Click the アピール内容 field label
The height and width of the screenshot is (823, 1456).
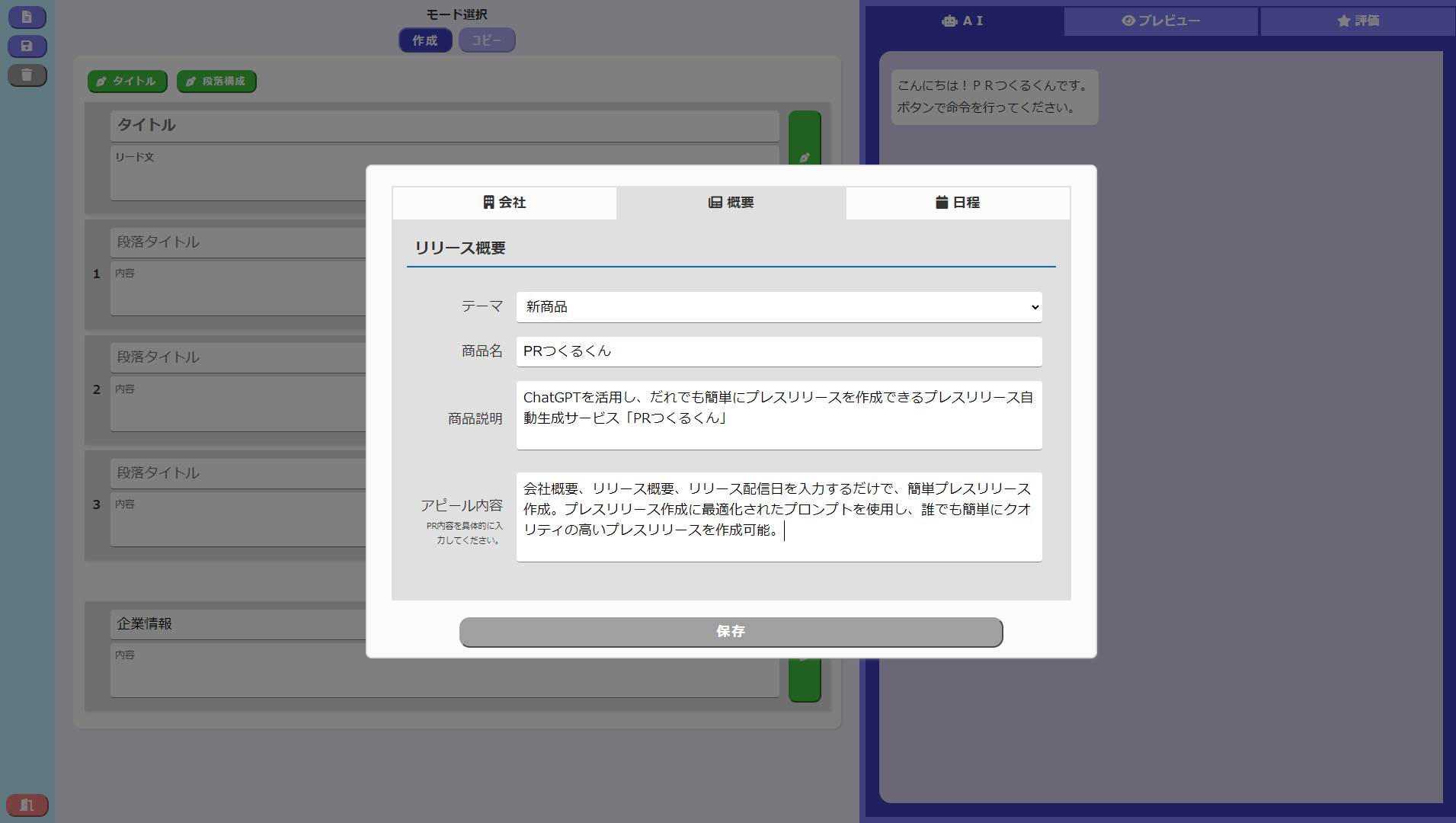pos(462,505)
